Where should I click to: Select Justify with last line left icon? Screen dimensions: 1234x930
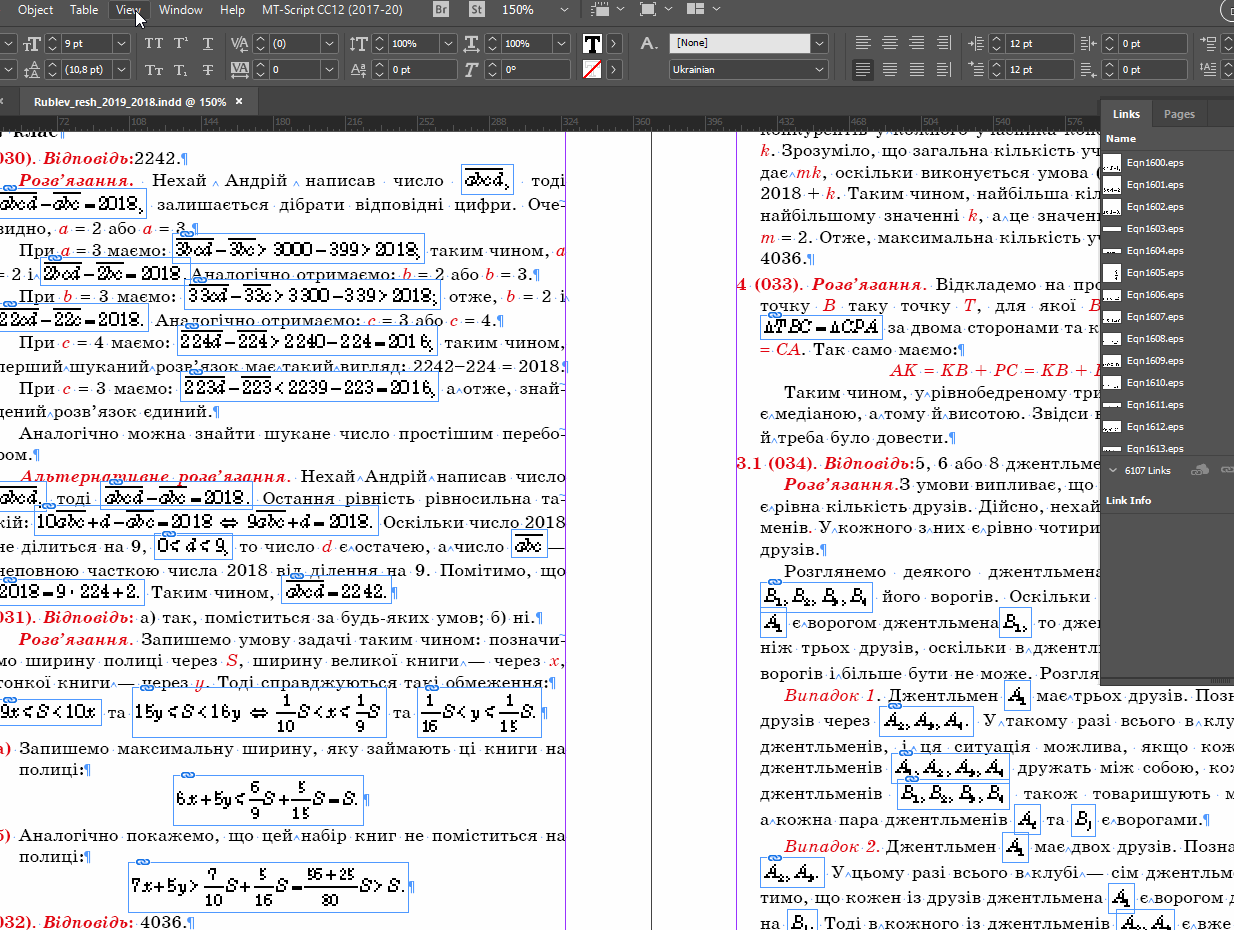point(863,70)
